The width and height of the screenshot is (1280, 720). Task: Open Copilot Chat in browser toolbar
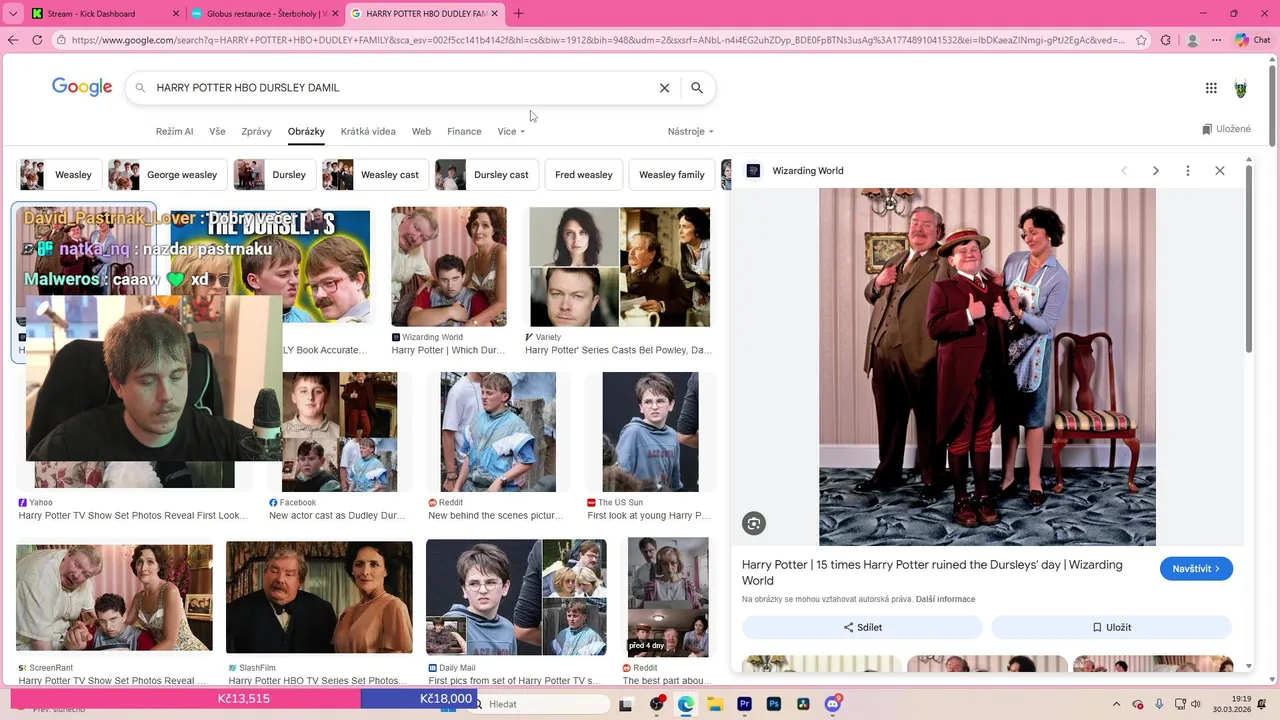(x=1252, y=40)
